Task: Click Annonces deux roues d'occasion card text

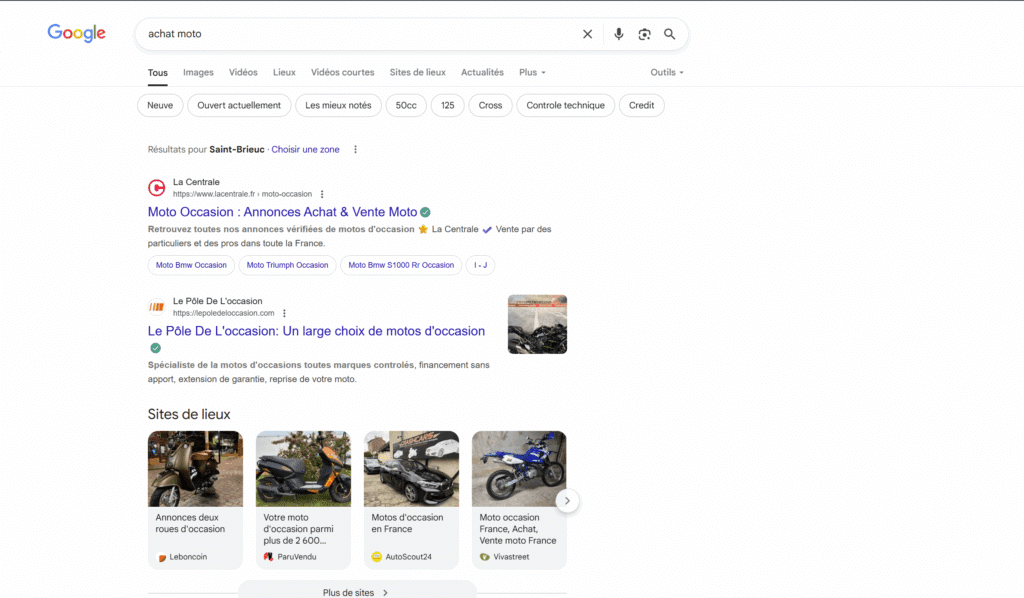Action: pyautogui.click(x=190, y=523)
